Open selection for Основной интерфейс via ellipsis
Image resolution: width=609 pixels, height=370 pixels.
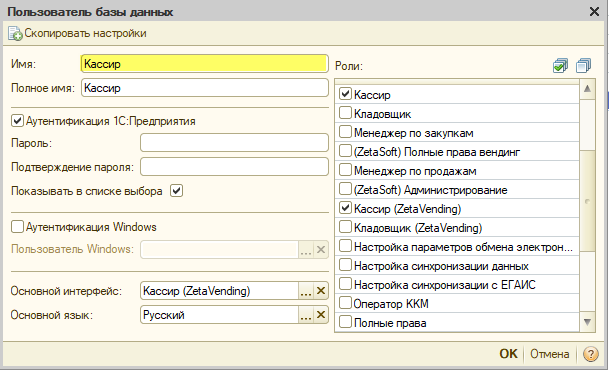(306, 291)
